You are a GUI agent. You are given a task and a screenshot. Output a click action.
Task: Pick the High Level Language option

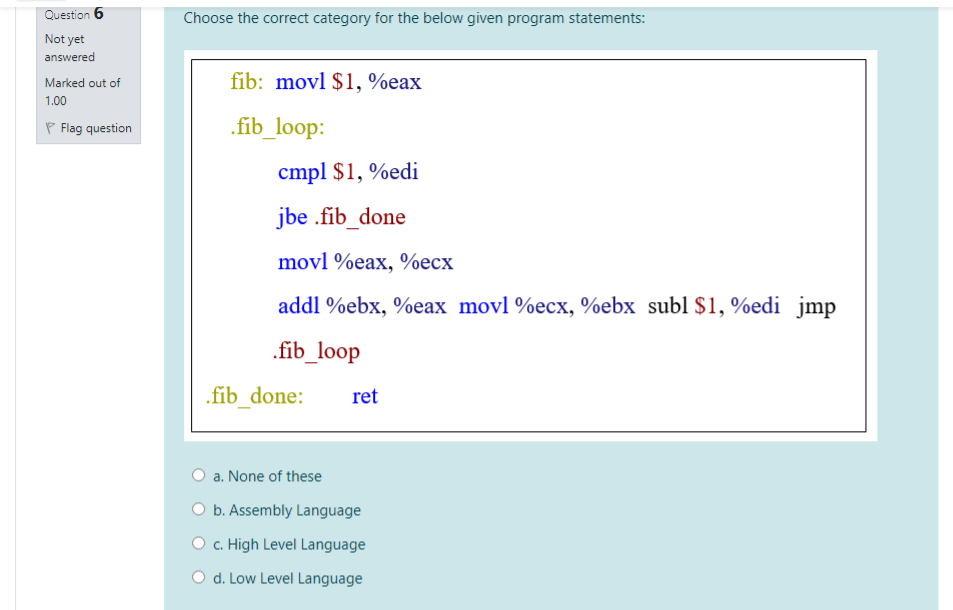[x=199, y=543]
